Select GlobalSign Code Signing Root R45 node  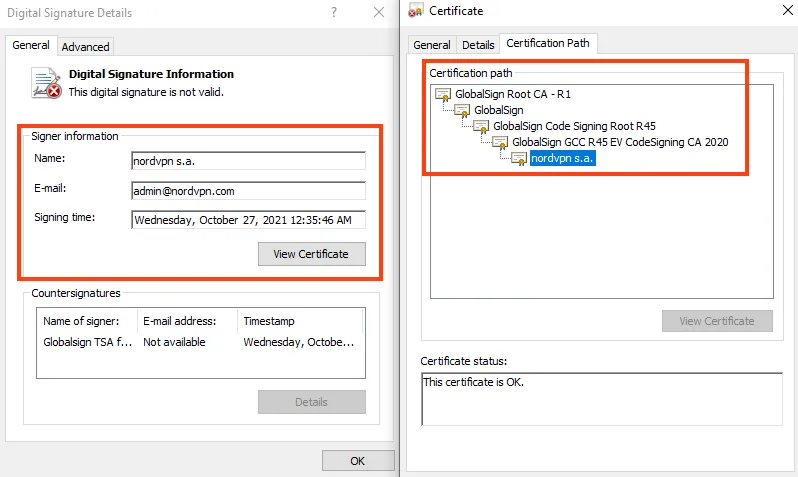click(x=574, y=126)
